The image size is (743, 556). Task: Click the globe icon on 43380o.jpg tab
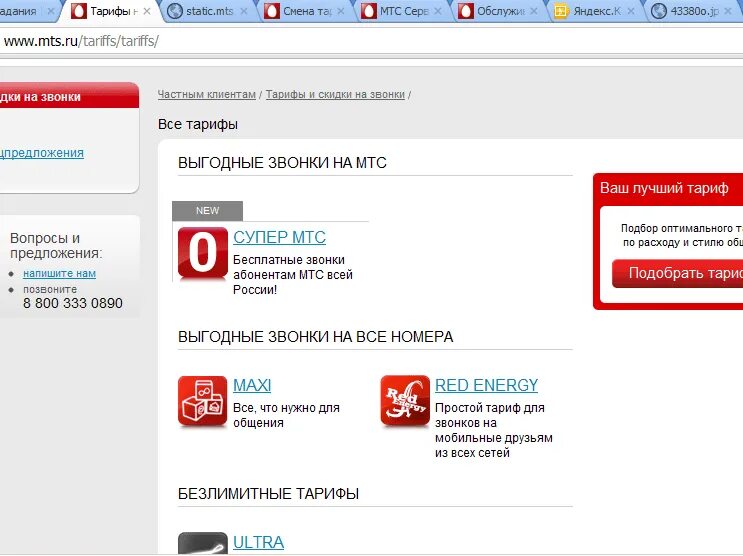[659, 11]
